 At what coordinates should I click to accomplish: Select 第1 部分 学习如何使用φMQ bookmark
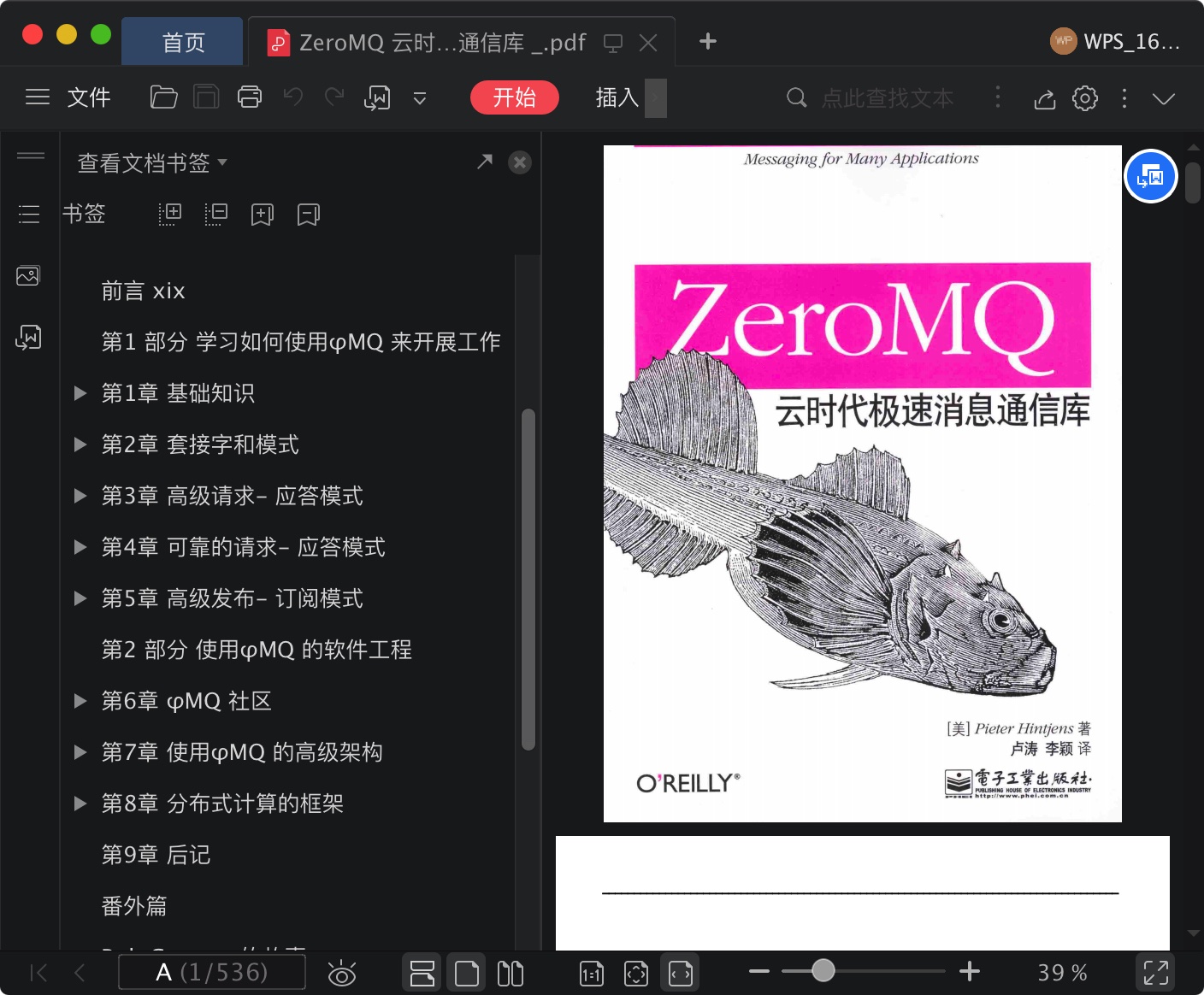301,342
